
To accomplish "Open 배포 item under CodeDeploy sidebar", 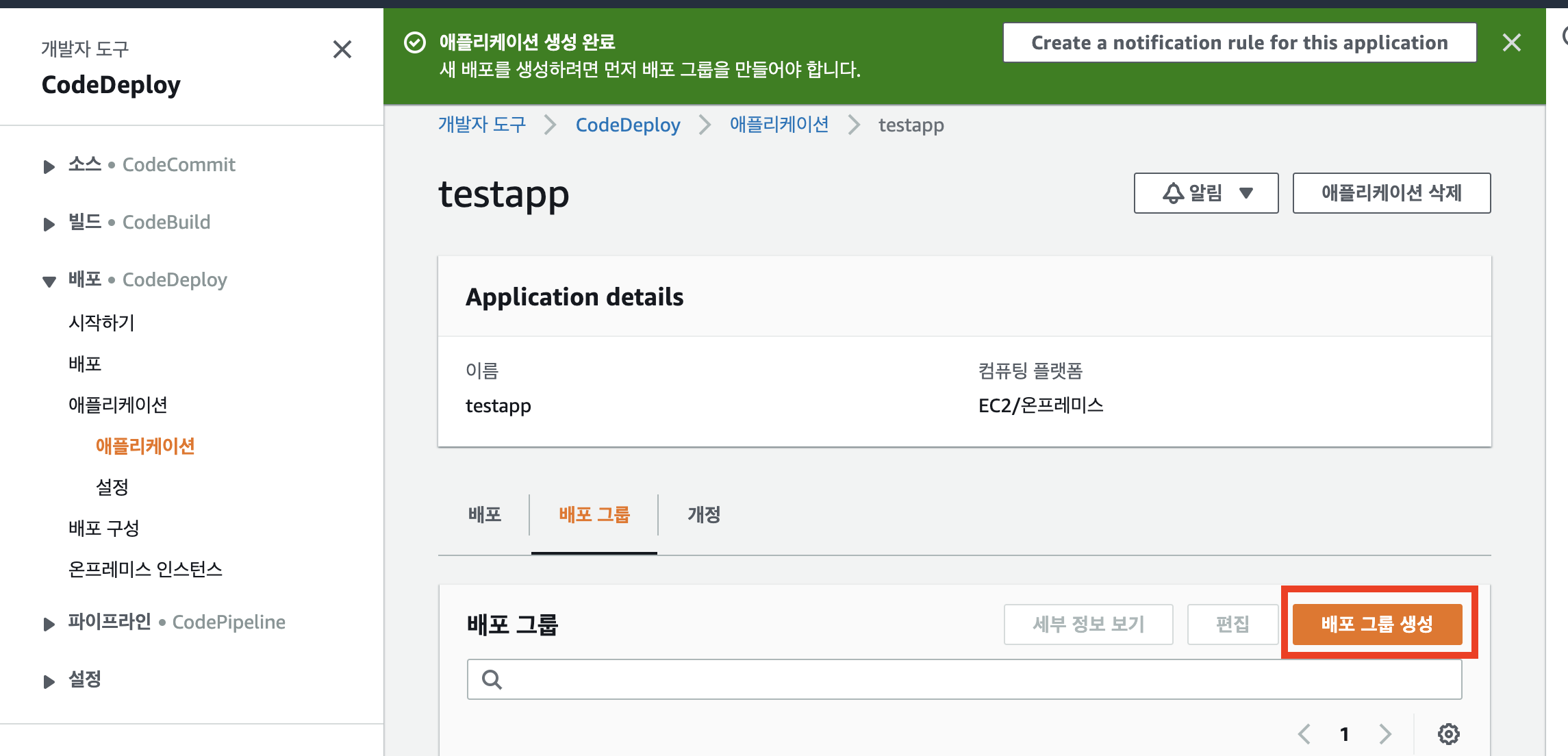I will click(x=85, y=364).
